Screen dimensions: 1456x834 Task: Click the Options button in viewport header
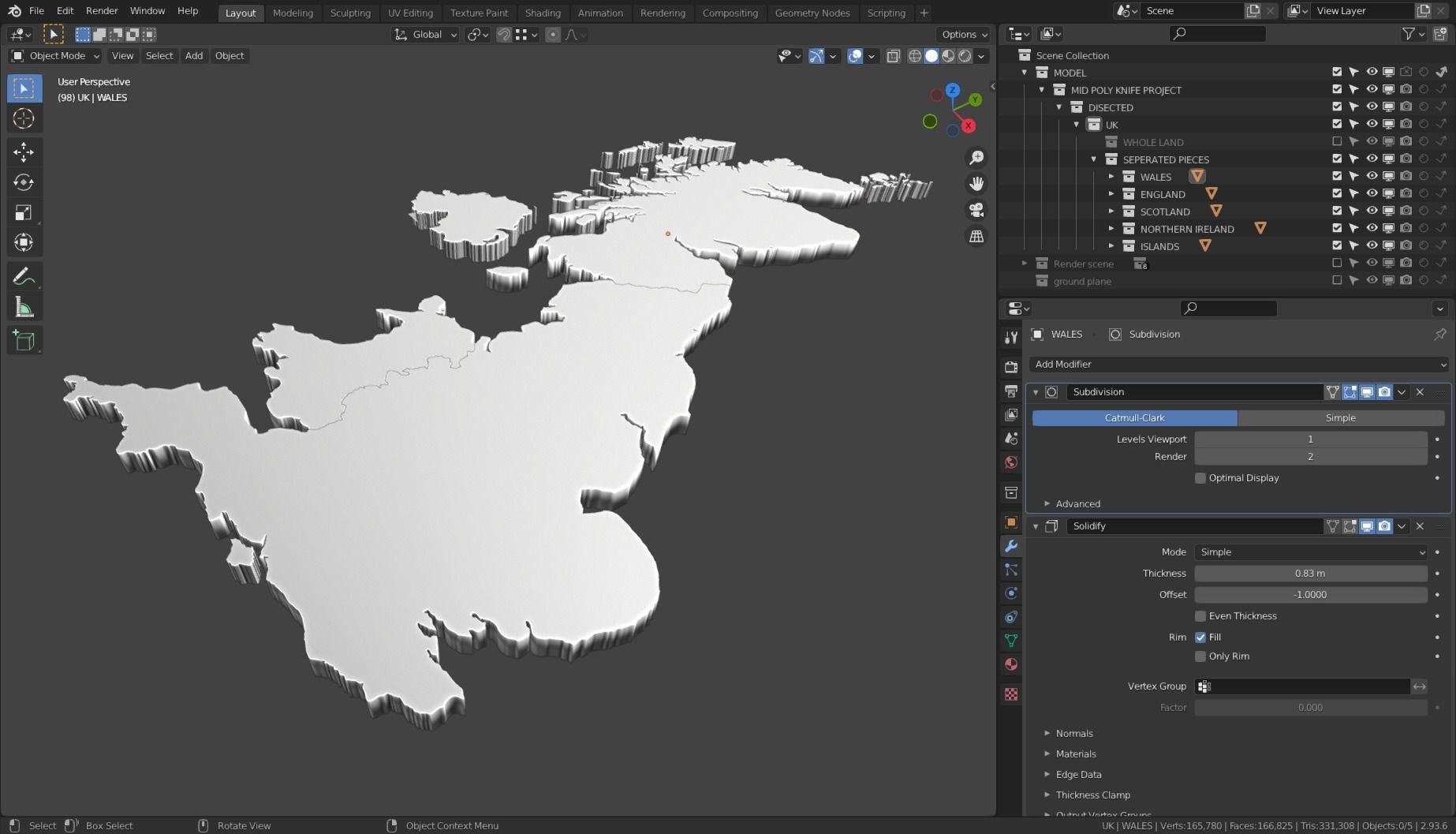pos(964,35)
